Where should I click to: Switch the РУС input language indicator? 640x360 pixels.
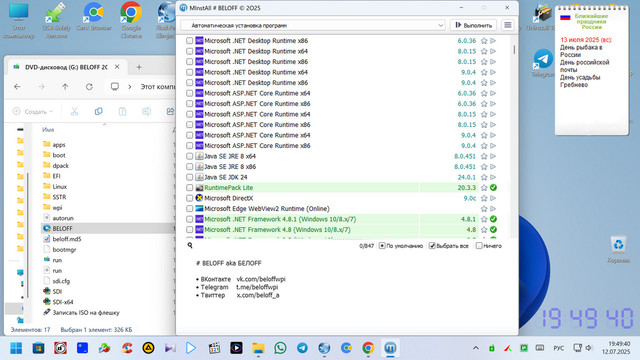pos(558,348)
